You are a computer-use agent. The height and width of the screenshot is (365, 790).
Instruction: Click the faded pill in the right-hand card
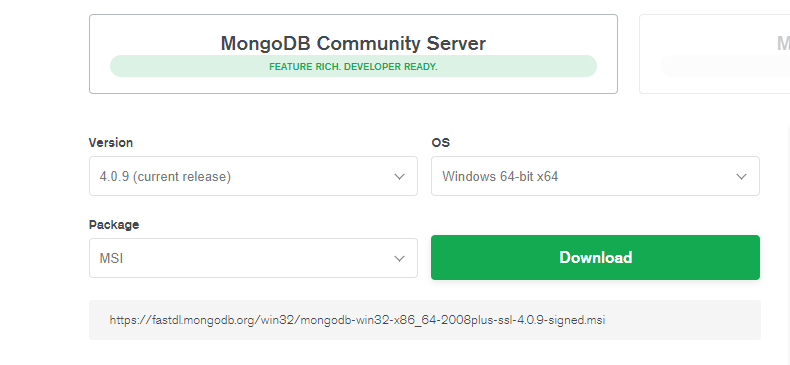pos(725,66)
